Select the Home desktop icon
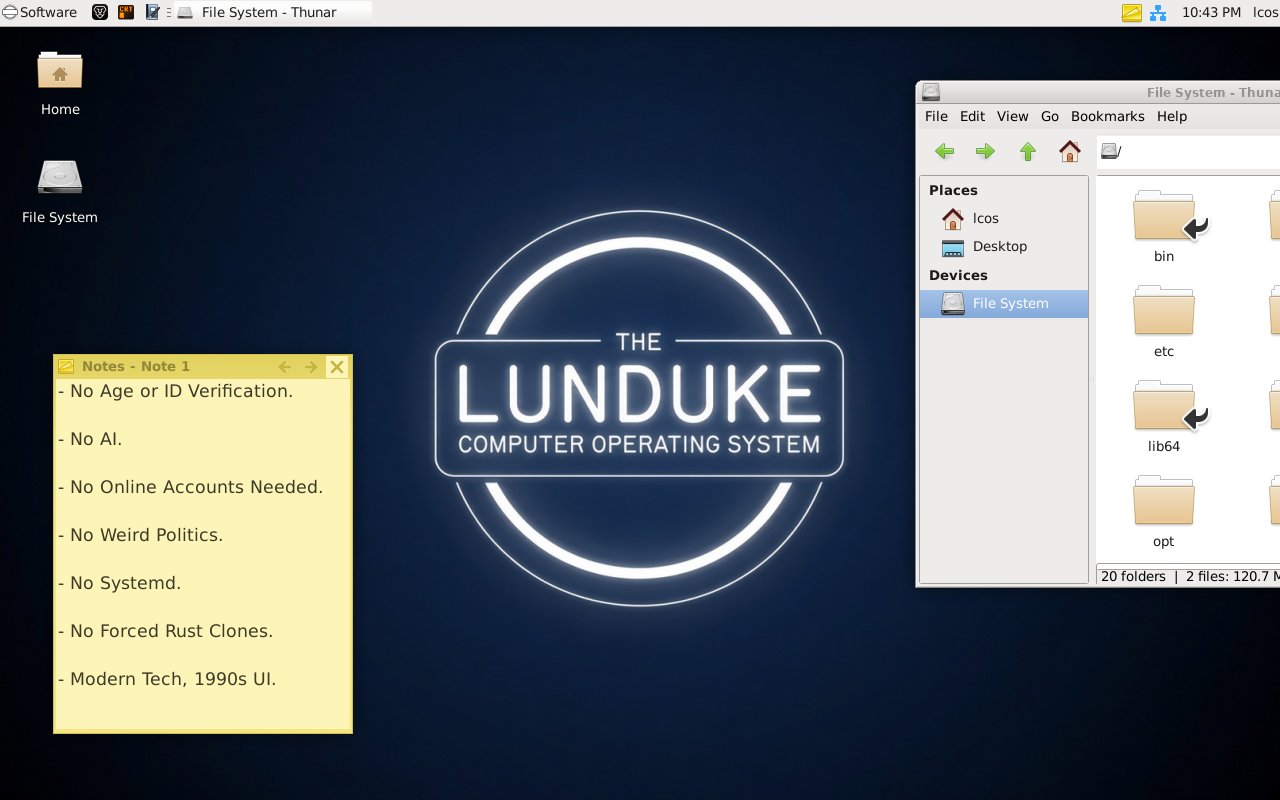 tap(60, 84)
